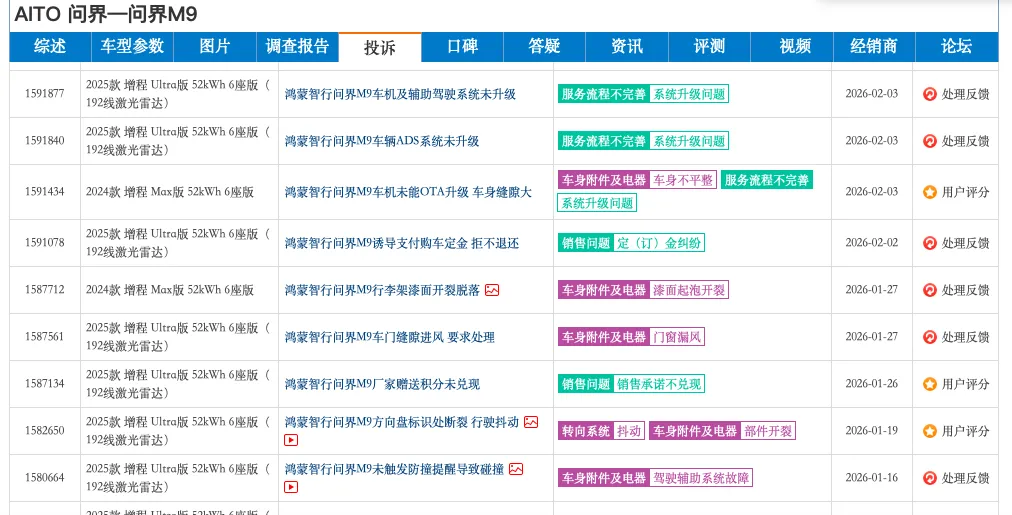Open the 评测 tab
Screen dimensions: 1012x515
pyautogui.click(x=709, y=46)
